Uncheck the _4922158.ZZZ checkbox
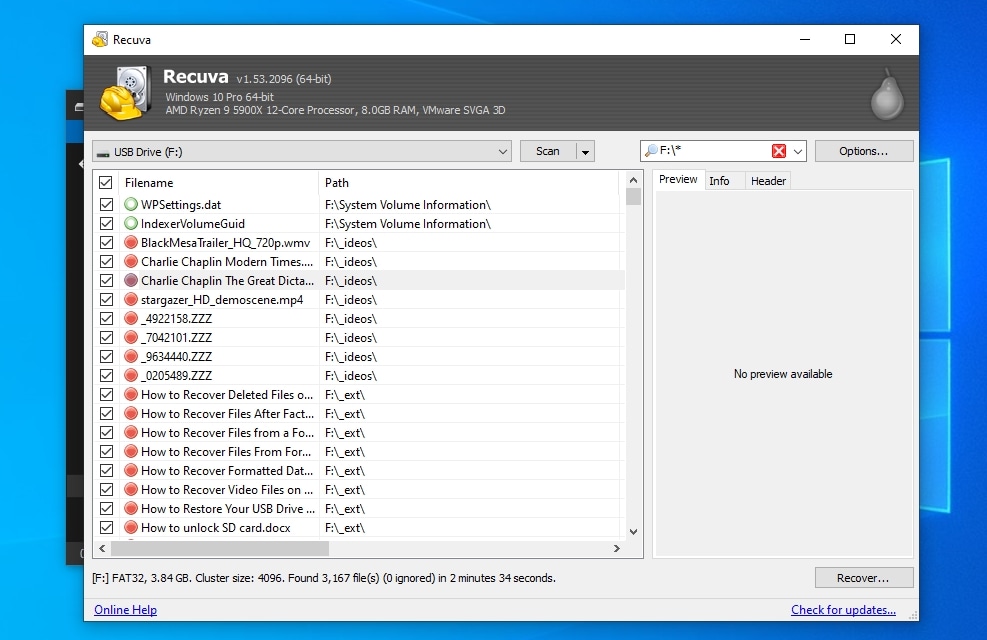 tap(106, 318)
